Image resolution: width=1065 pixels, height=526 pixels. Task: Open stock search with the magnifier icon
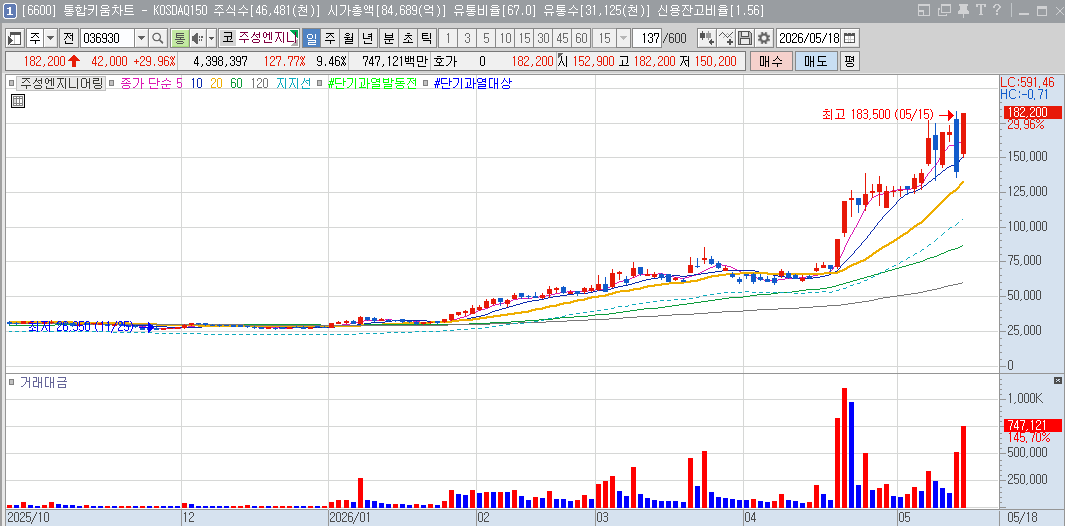[x=158, y=37]
